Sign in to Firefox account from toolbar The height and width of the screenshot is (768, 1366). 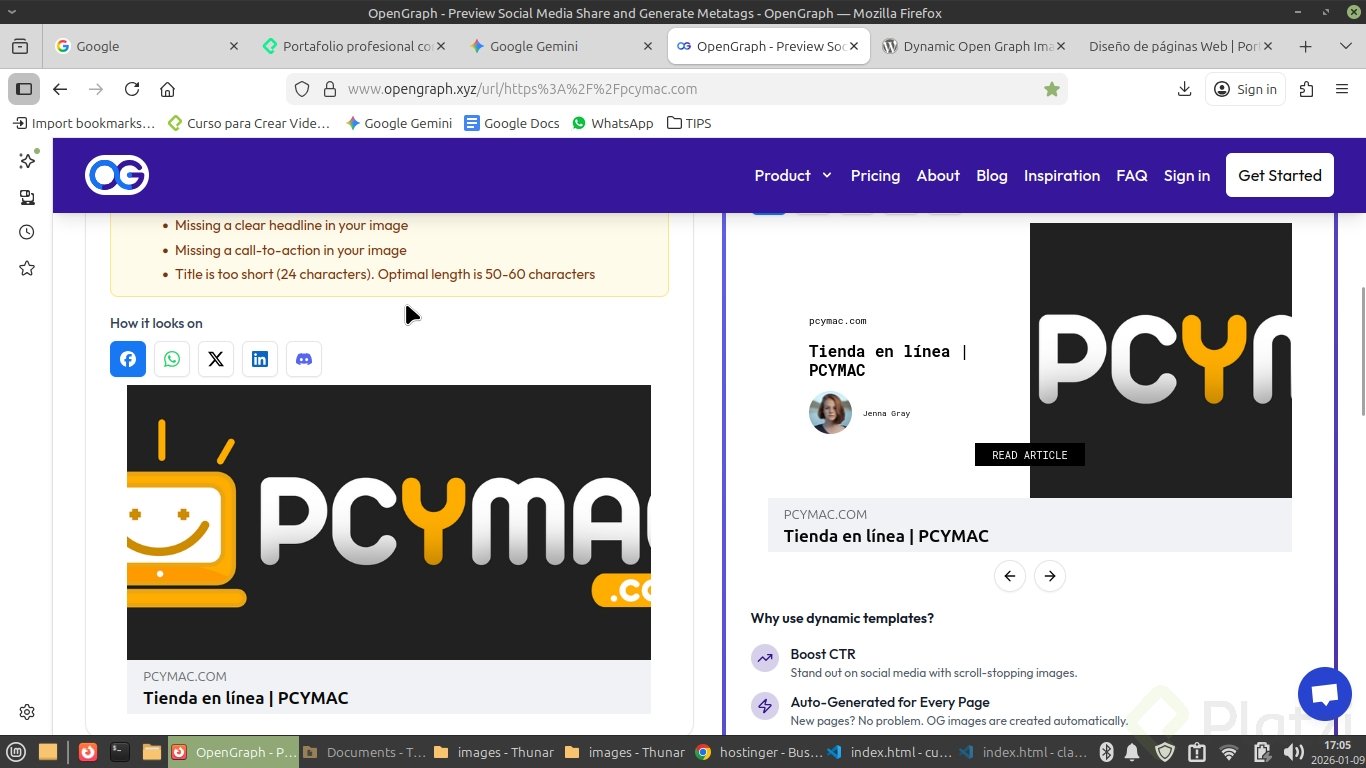click(x=1245, y=89)
